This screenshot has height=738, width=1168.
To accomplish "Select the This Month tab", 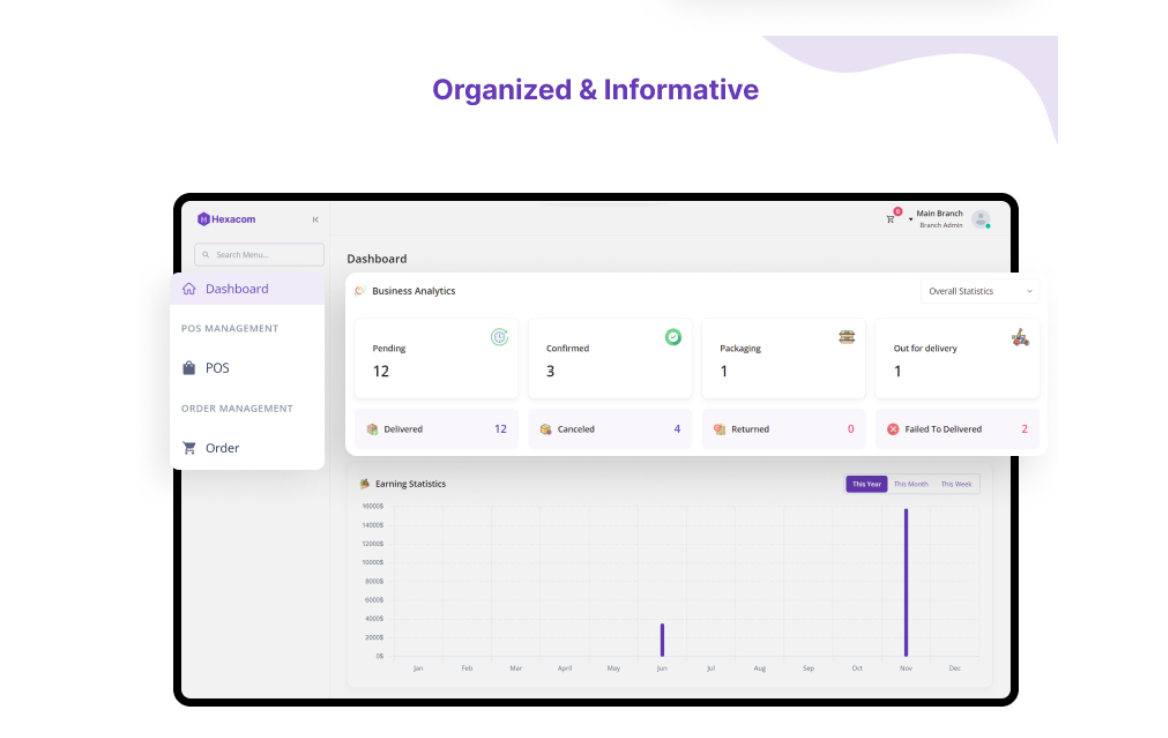I will pos(910,483).
